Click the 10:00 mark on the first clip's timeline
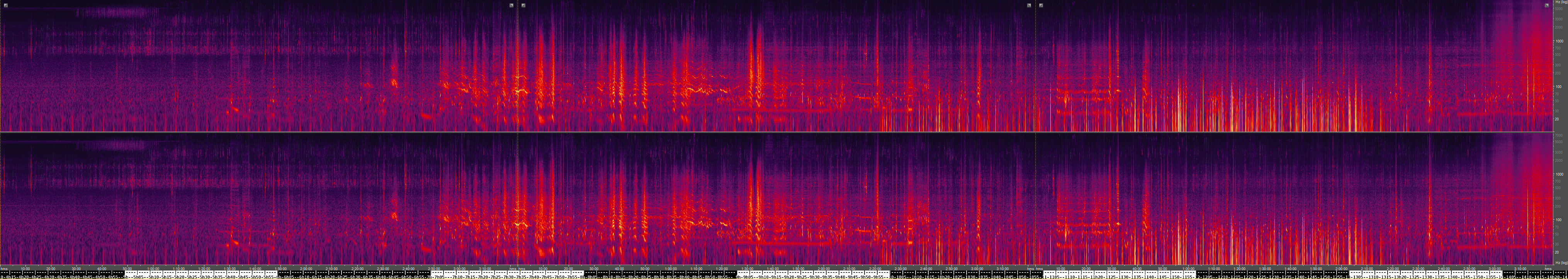Viewport: 1568px width, 279px height. click(x=25, y=268)
